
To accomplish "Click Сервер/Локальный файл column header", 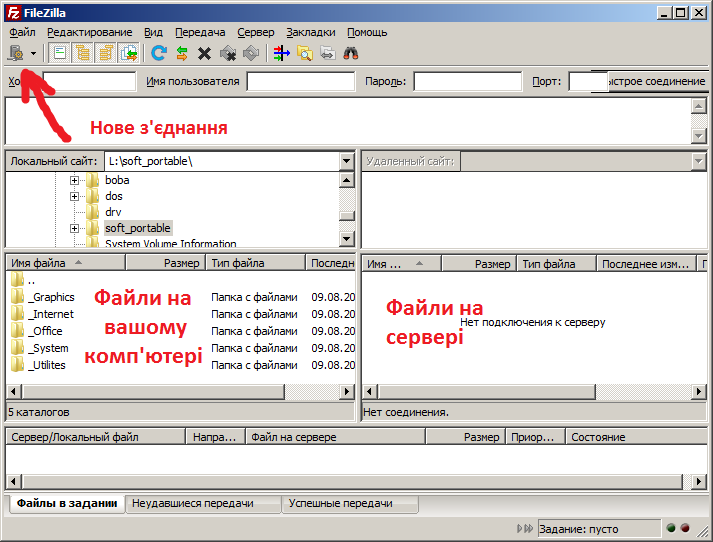I will pos(95,437).
